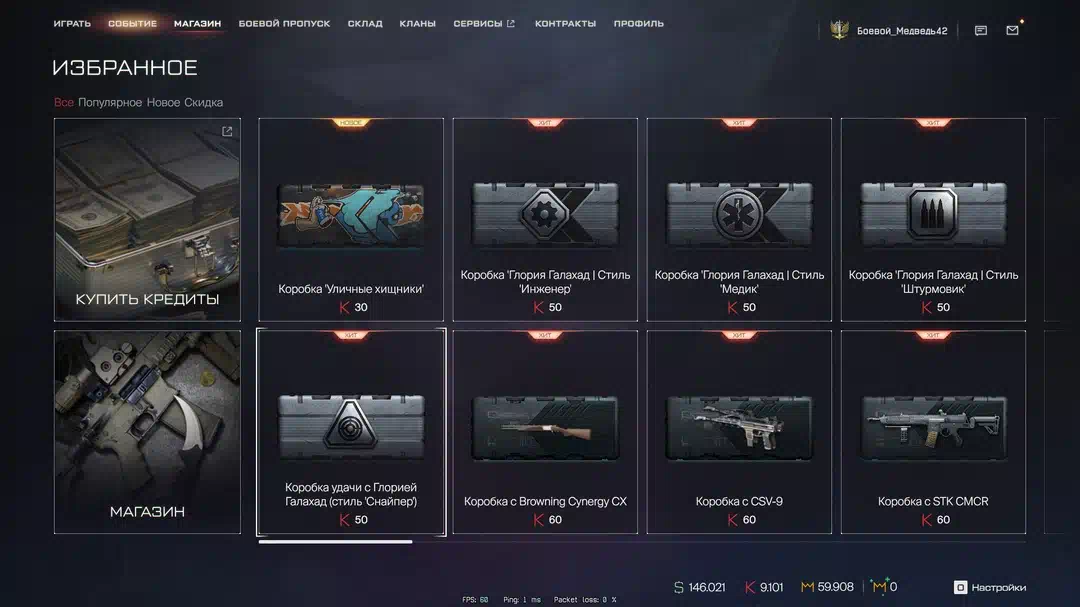Open the Магазин tile with rifle
The width and height of the screenshot is (1080, 607).
[147, 432]
